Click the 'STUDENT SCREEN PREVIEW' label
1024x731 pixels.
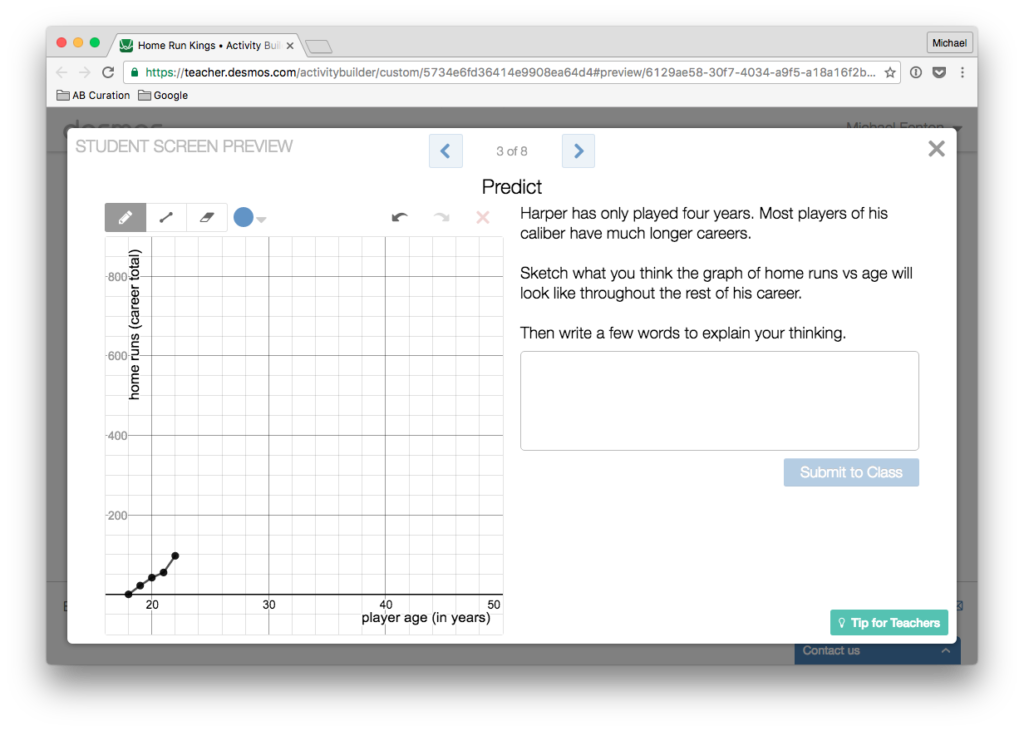point(184,146)
